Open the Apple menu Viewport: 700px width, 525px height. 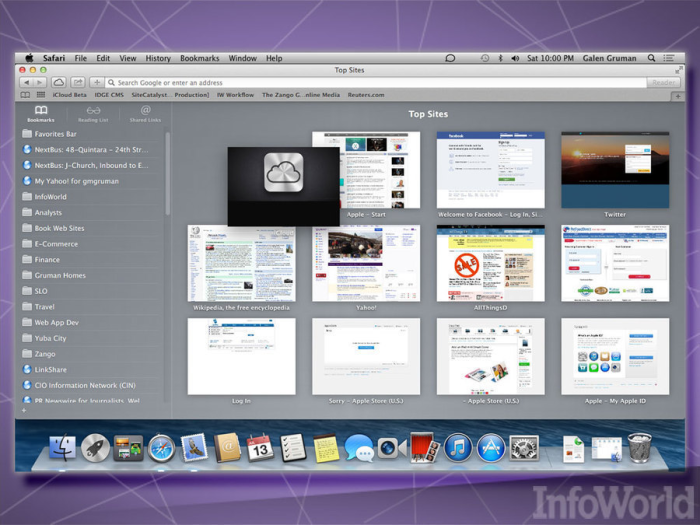click(x=29, y=58)
